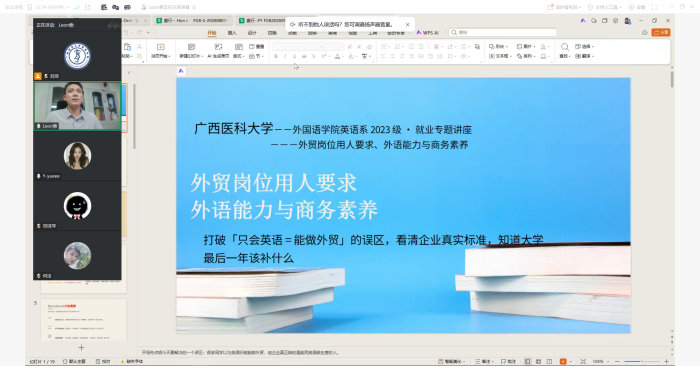700x366 pixels.
Task: Open the WPS AI tab
Action: (428, 33)
